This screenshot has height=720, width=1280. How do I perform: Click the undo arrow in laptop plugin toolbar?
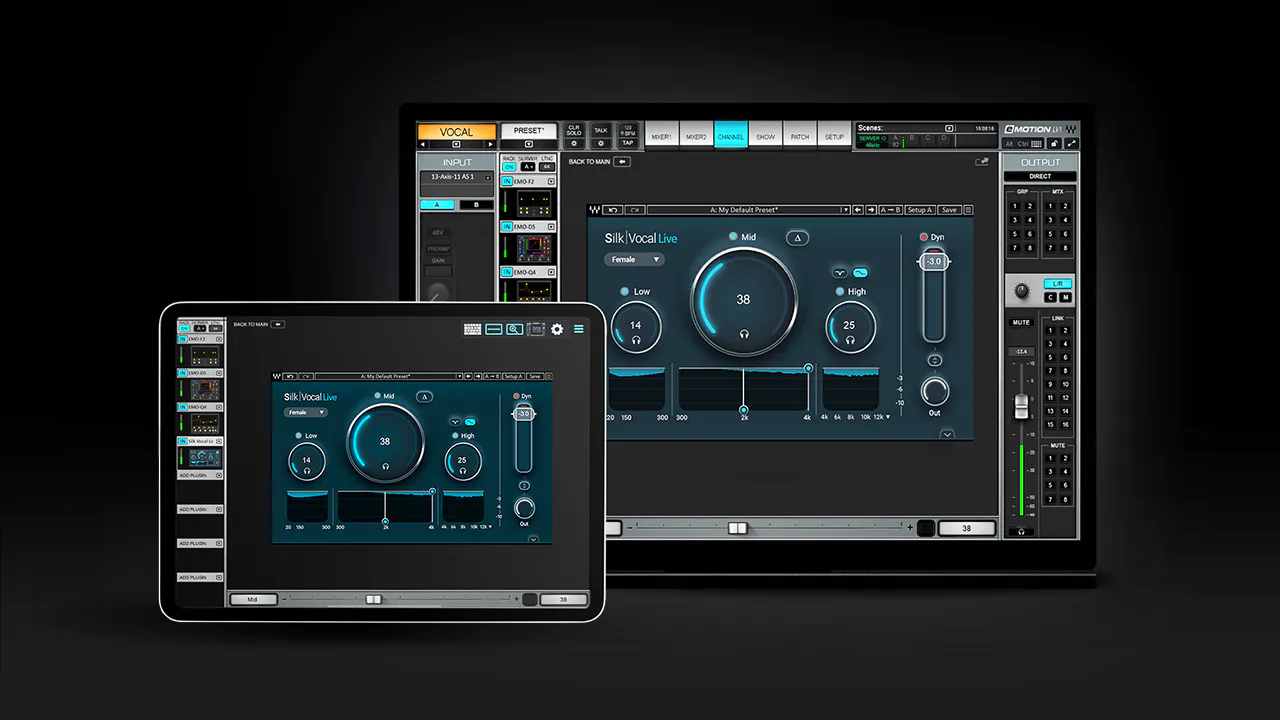(613, 210)
